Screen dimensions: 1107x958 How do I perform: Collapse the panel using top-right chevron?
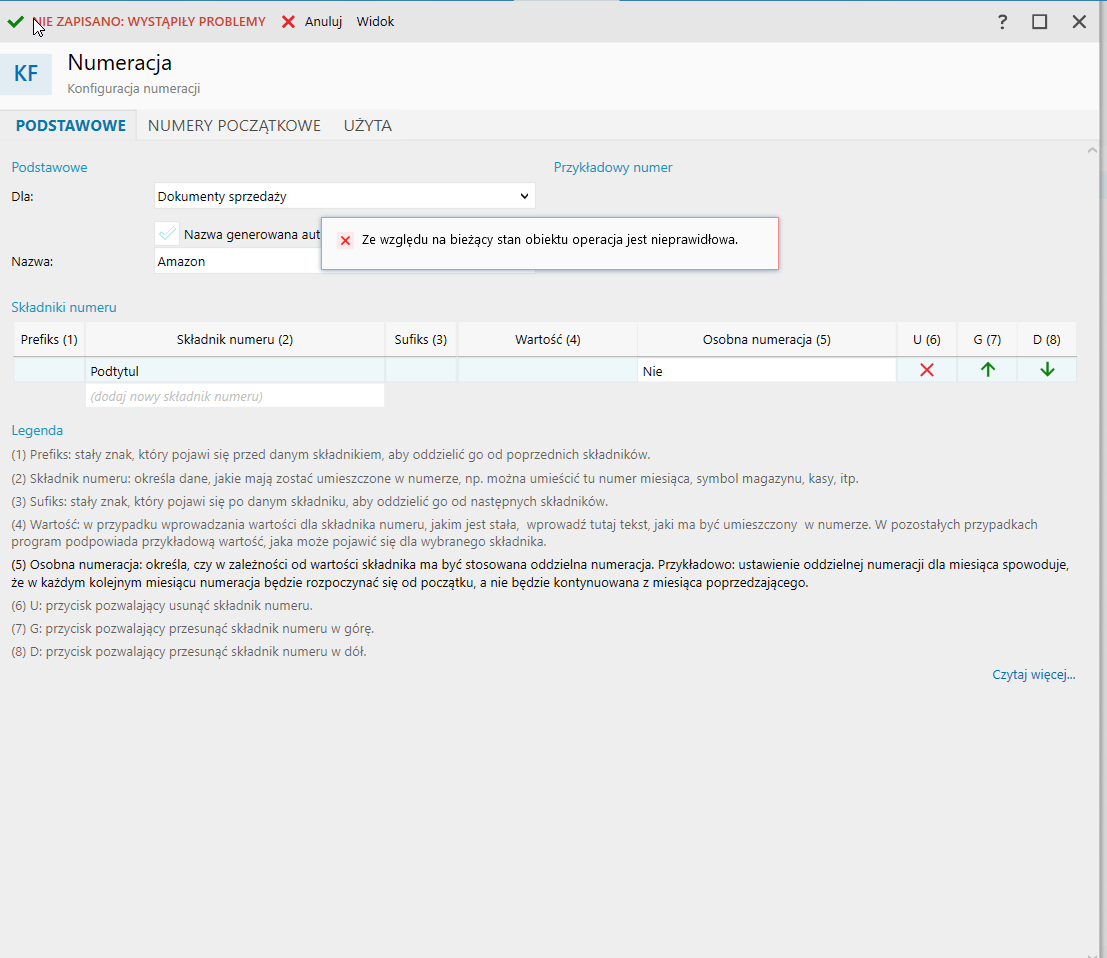click(x=1092, y=151)
